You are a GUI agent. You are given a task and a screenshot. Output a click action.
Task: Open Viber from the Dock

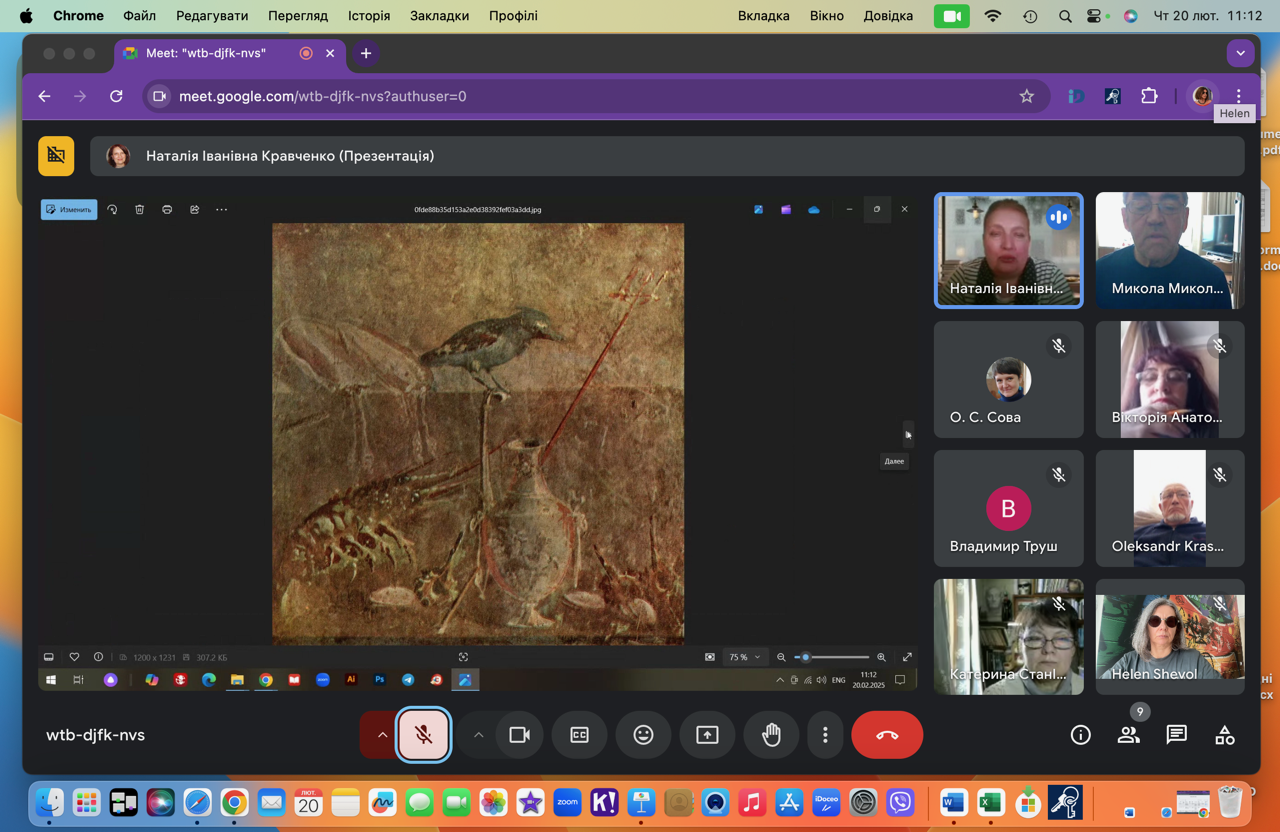[900, 802]
